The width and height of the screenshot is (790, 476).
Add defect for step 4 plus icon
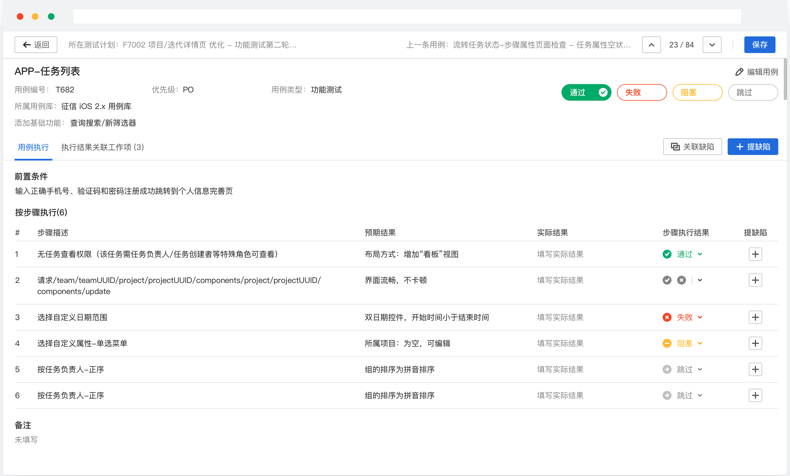(755, 344)
